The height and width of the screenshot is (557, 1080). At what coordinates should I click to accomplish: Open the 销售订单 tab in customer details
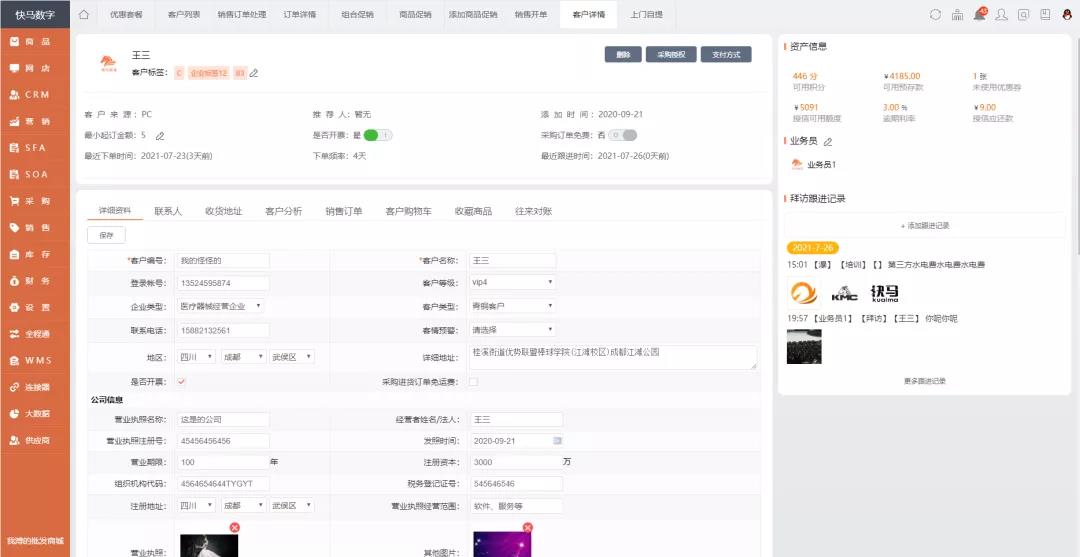343,212
